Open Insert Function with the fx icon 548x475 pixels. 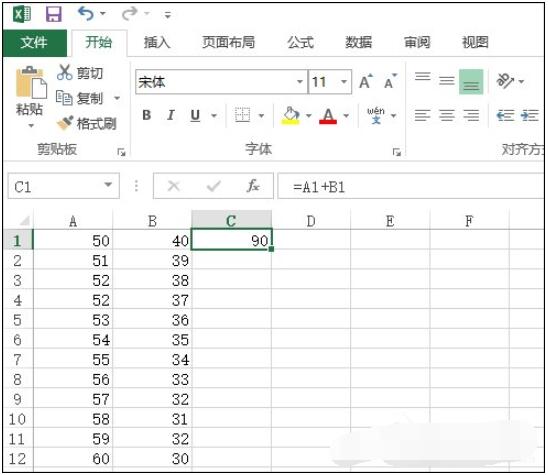(x=253, y=186)
